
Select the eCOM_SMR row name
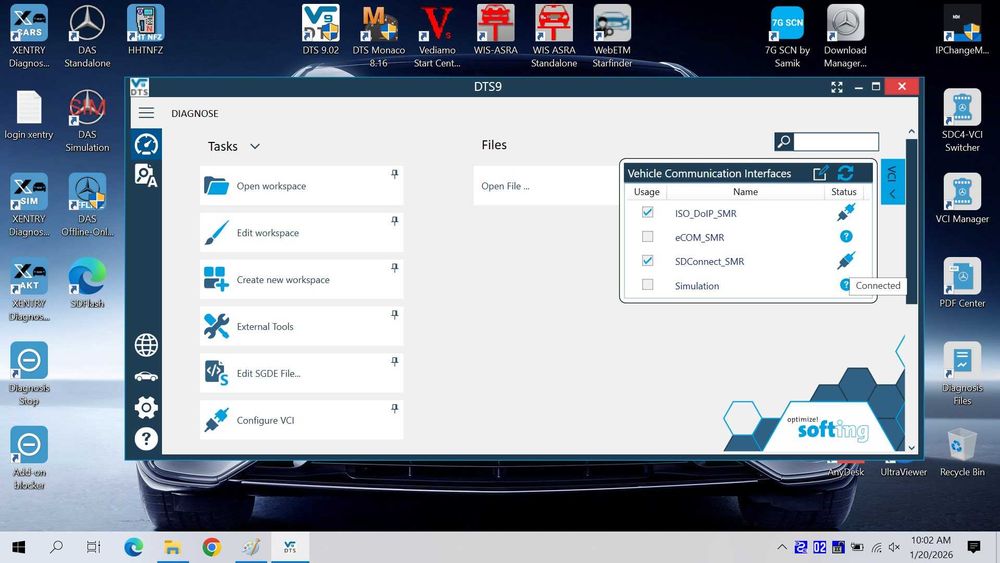[699, 237]
